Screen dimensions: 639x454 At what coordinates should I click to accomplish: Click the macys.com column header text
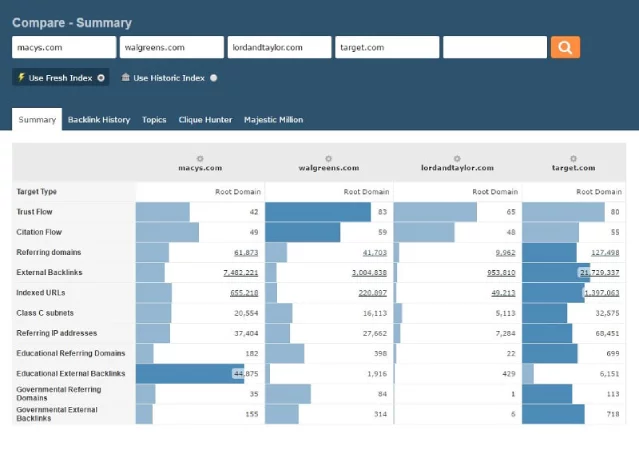(x=200, y=168)
